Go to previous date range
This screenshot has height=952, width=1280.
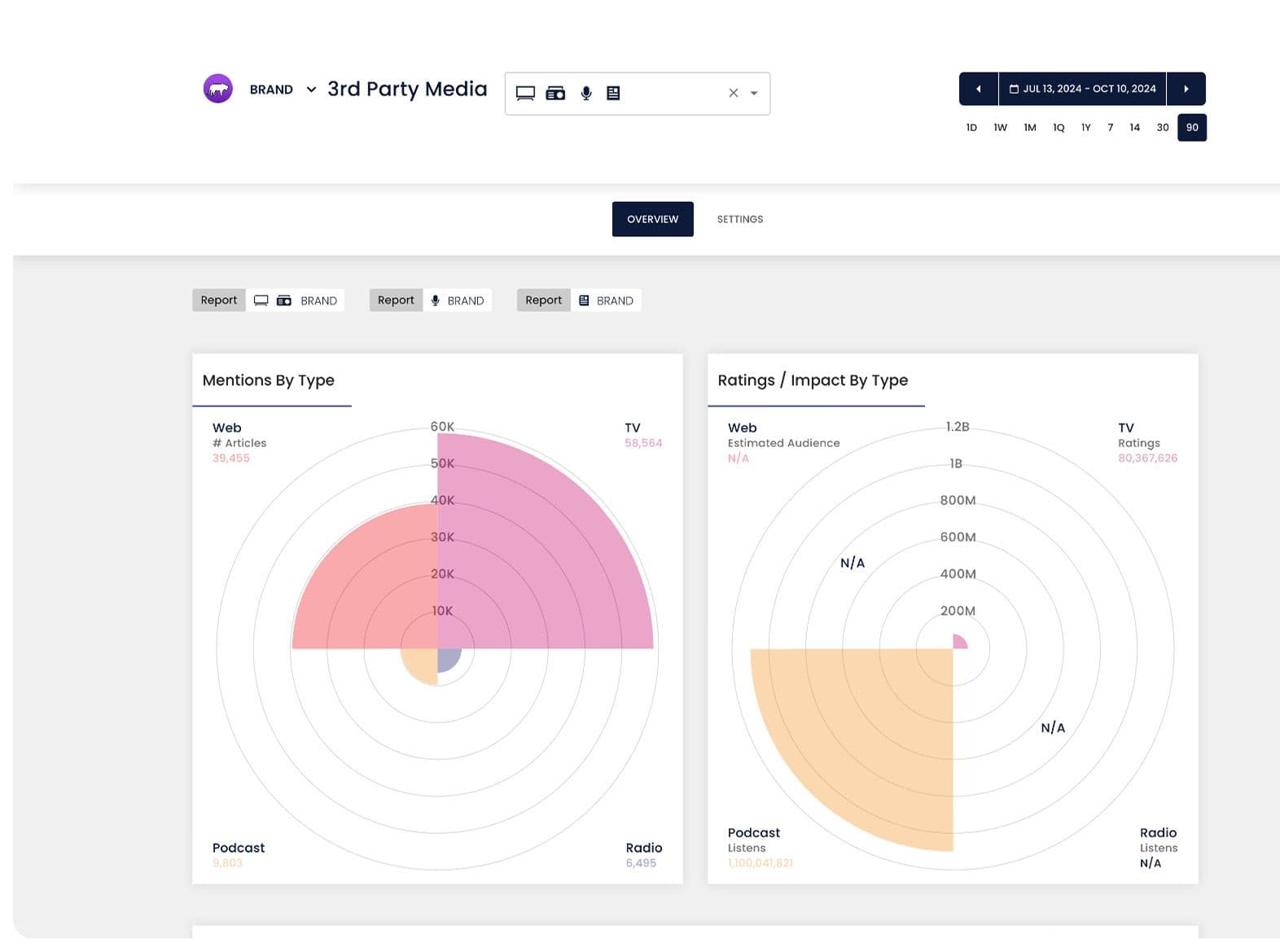978,89
